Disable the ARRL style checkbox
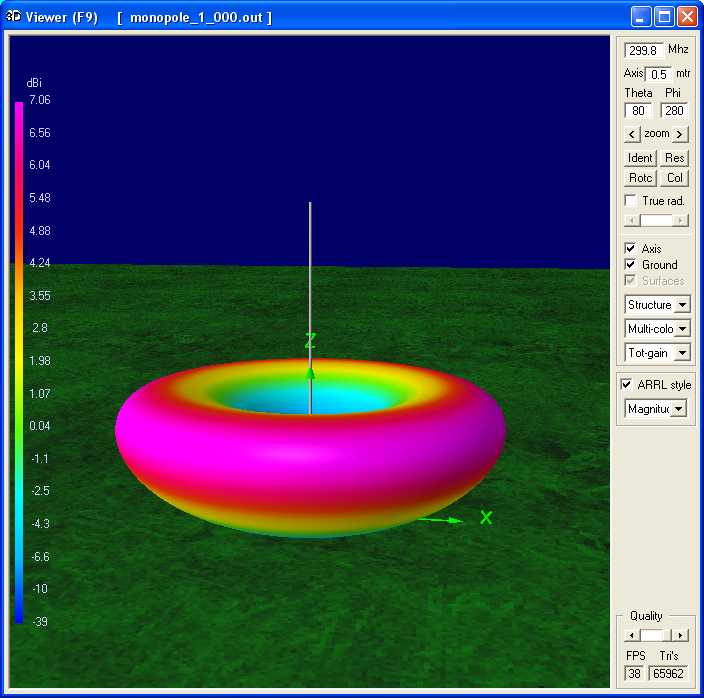 pos(627,384)
